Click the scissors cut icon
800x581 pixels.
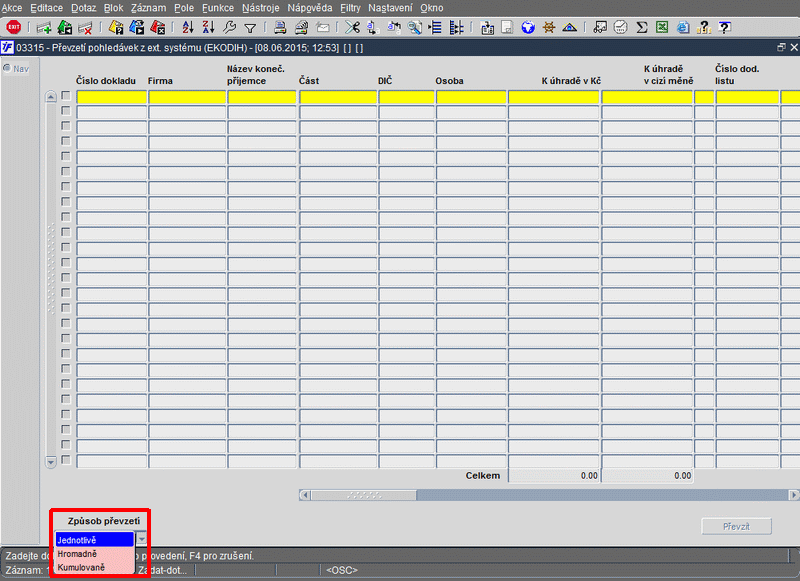[352, 28]
